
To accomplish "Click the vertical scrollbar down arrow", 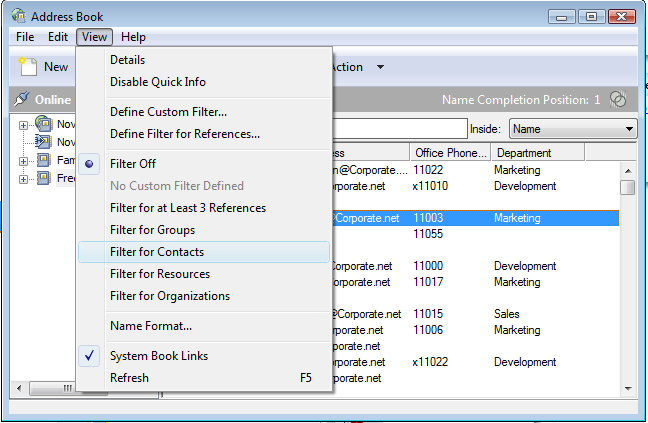I will (x=628, y=388).
